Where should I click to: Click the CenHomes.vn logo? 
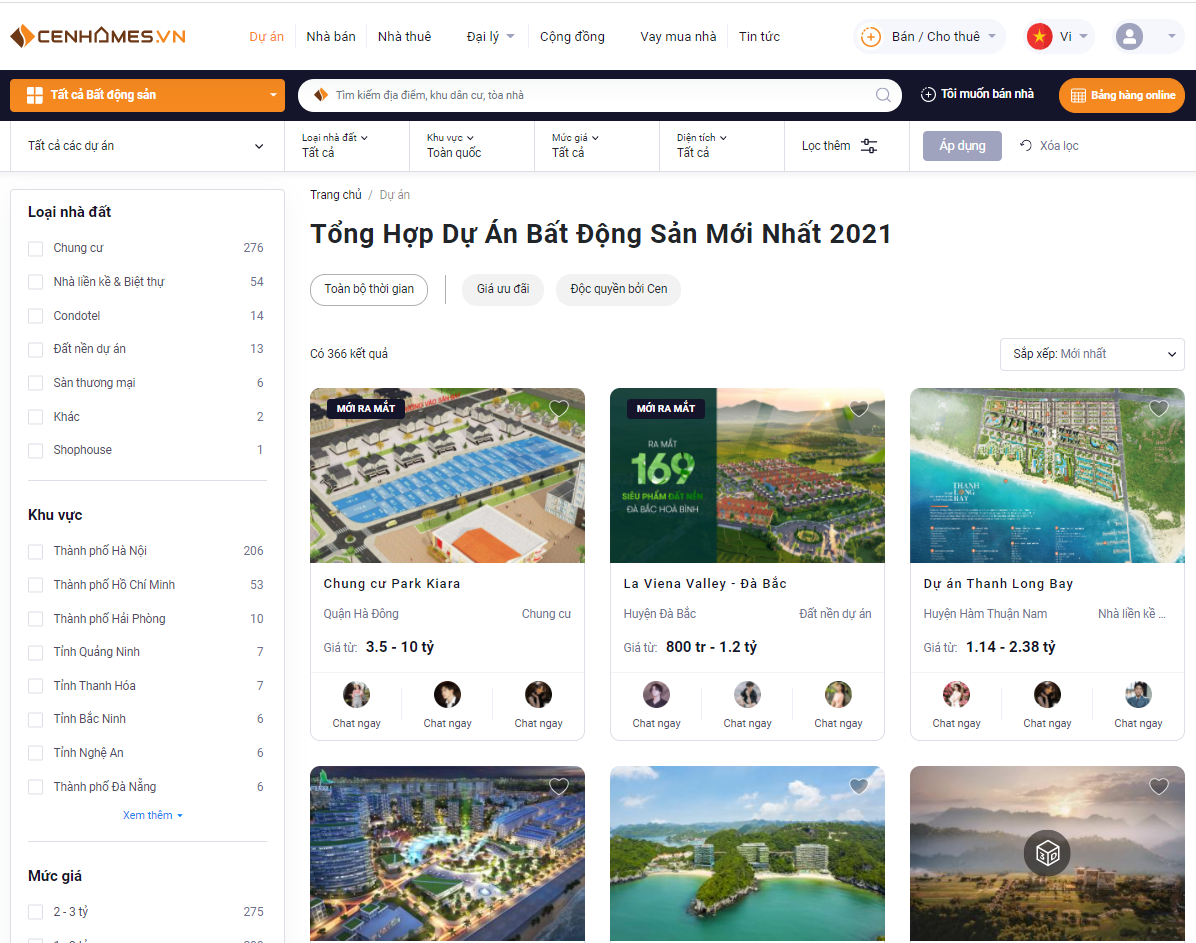[x=97, y=36]
